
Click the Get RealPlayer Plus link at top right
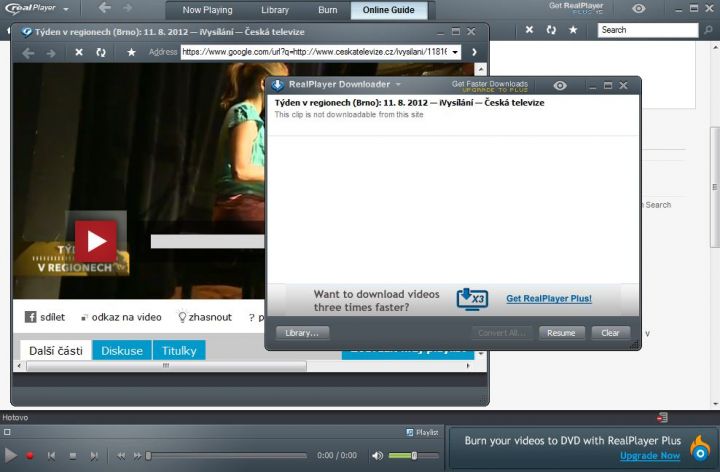(x=576, y=8)
